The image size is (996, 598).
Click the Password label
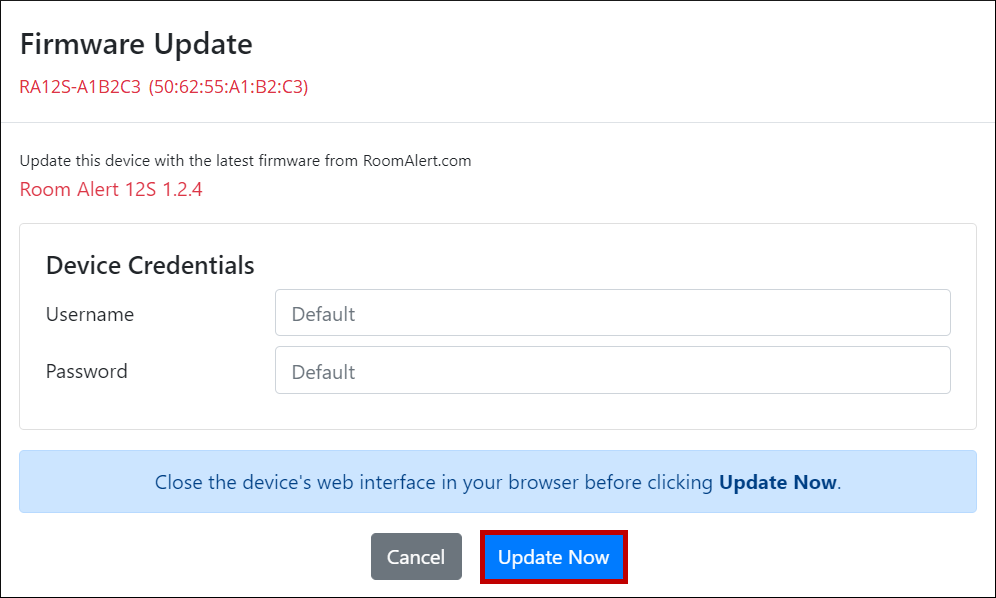87,371
